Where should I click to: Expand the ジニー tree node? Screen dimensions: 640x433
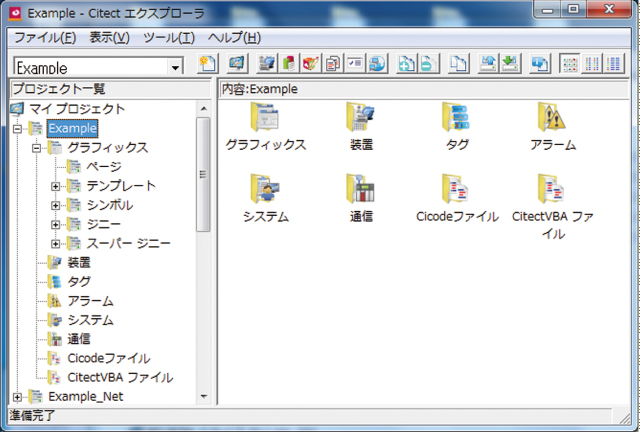pyautogui.click(x=56, y=225)
